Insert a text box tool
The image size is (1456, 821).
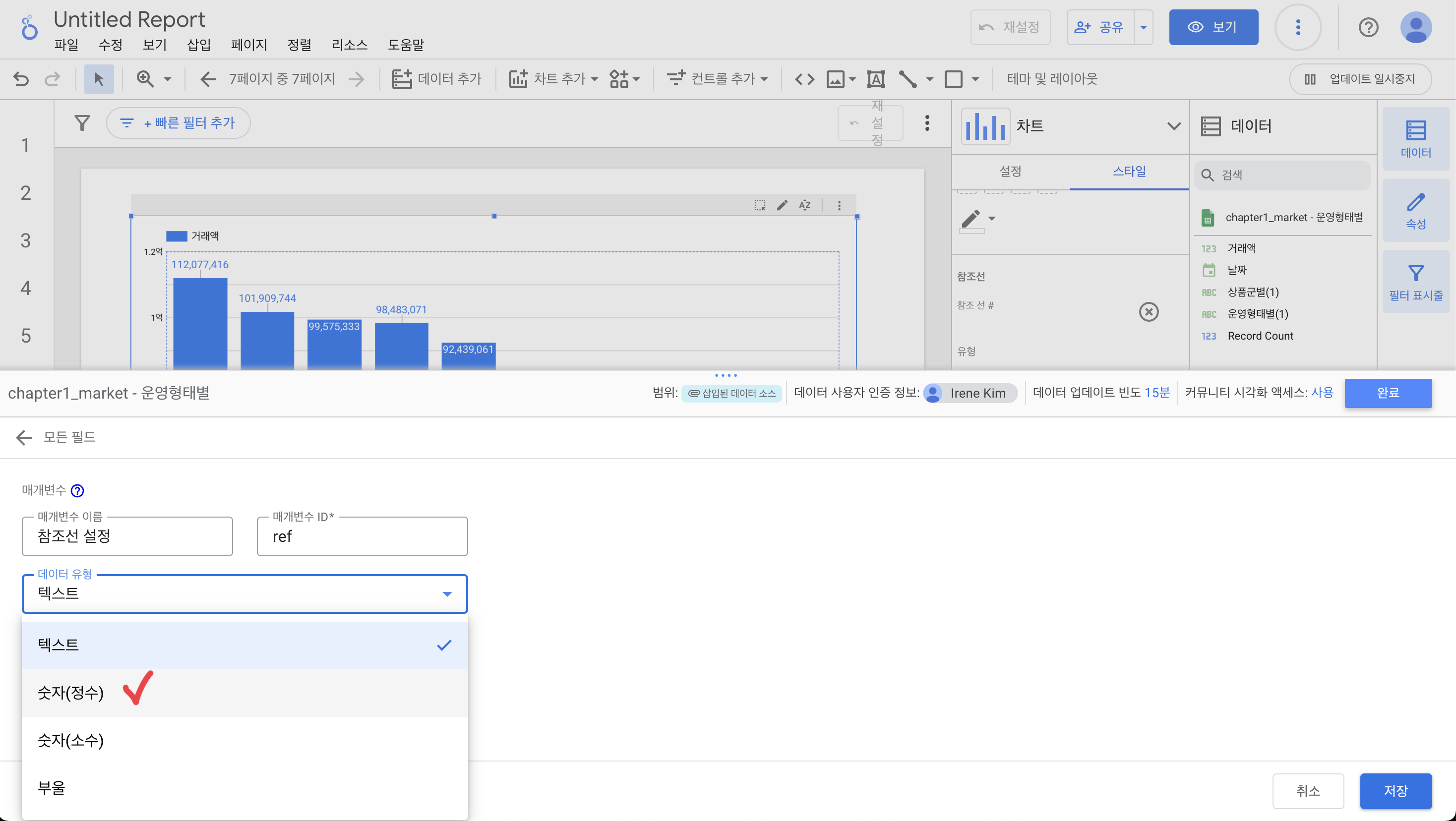[x=875, y=78]
